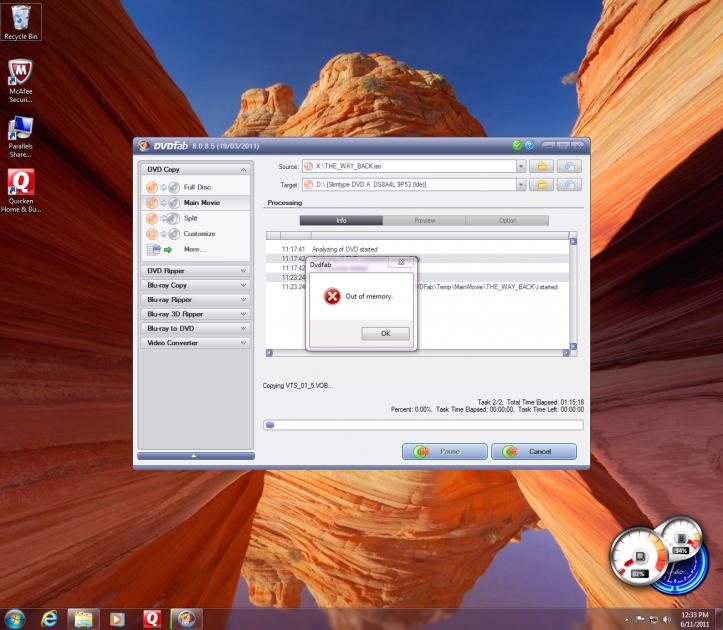Cancel the copying task
This screenshot has height=630, width=723.
tap(532, 451)
